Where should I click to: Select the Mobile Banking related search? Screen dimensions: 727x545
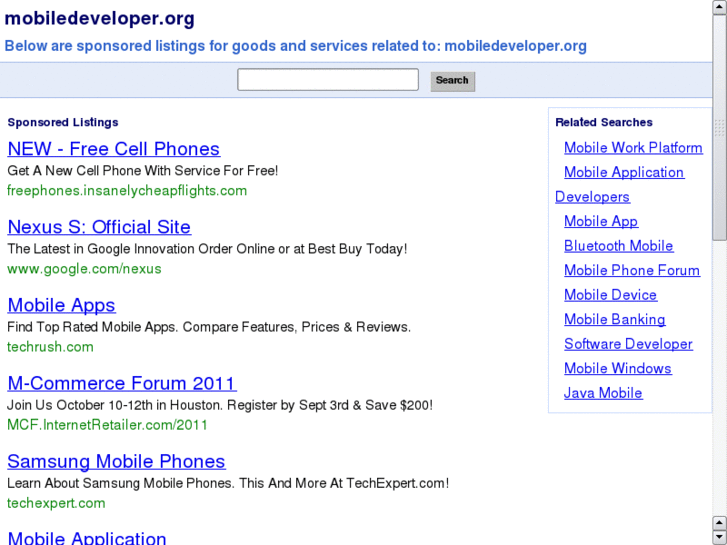coord(614,319)
